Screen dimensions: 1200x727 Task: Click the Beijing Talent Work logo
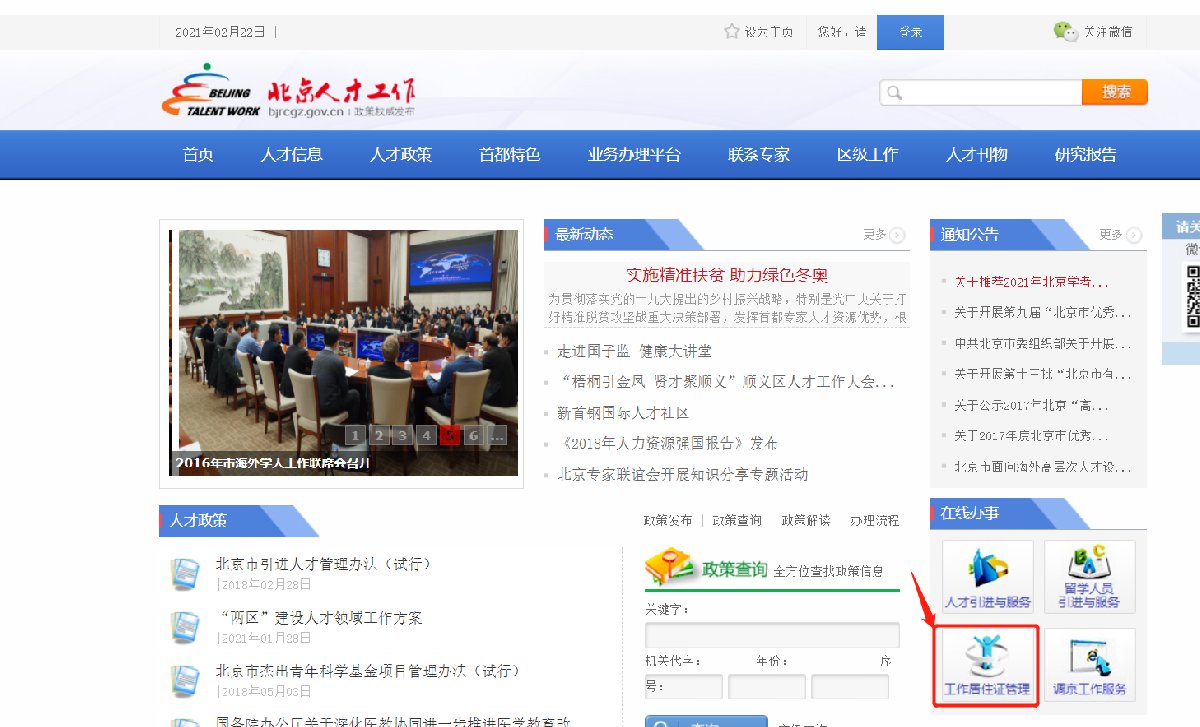pyautogui.click(x=289, y=92)
